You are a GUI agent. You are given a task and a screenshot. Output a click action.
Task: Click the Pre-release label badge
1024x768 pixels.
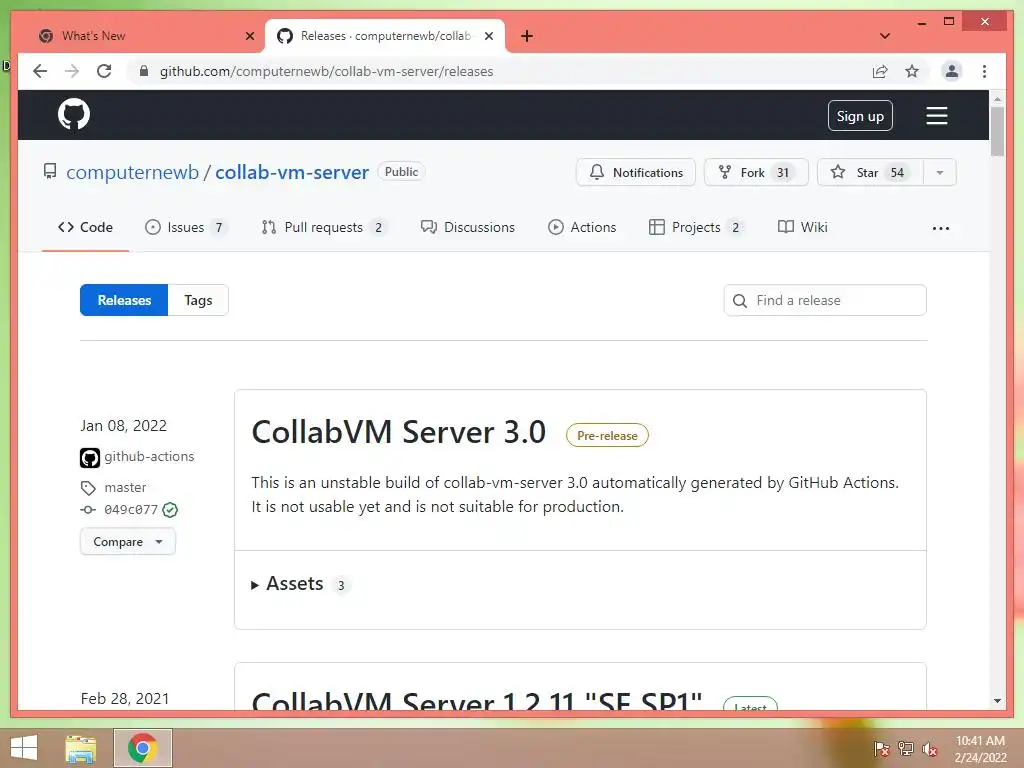[607, 436]
